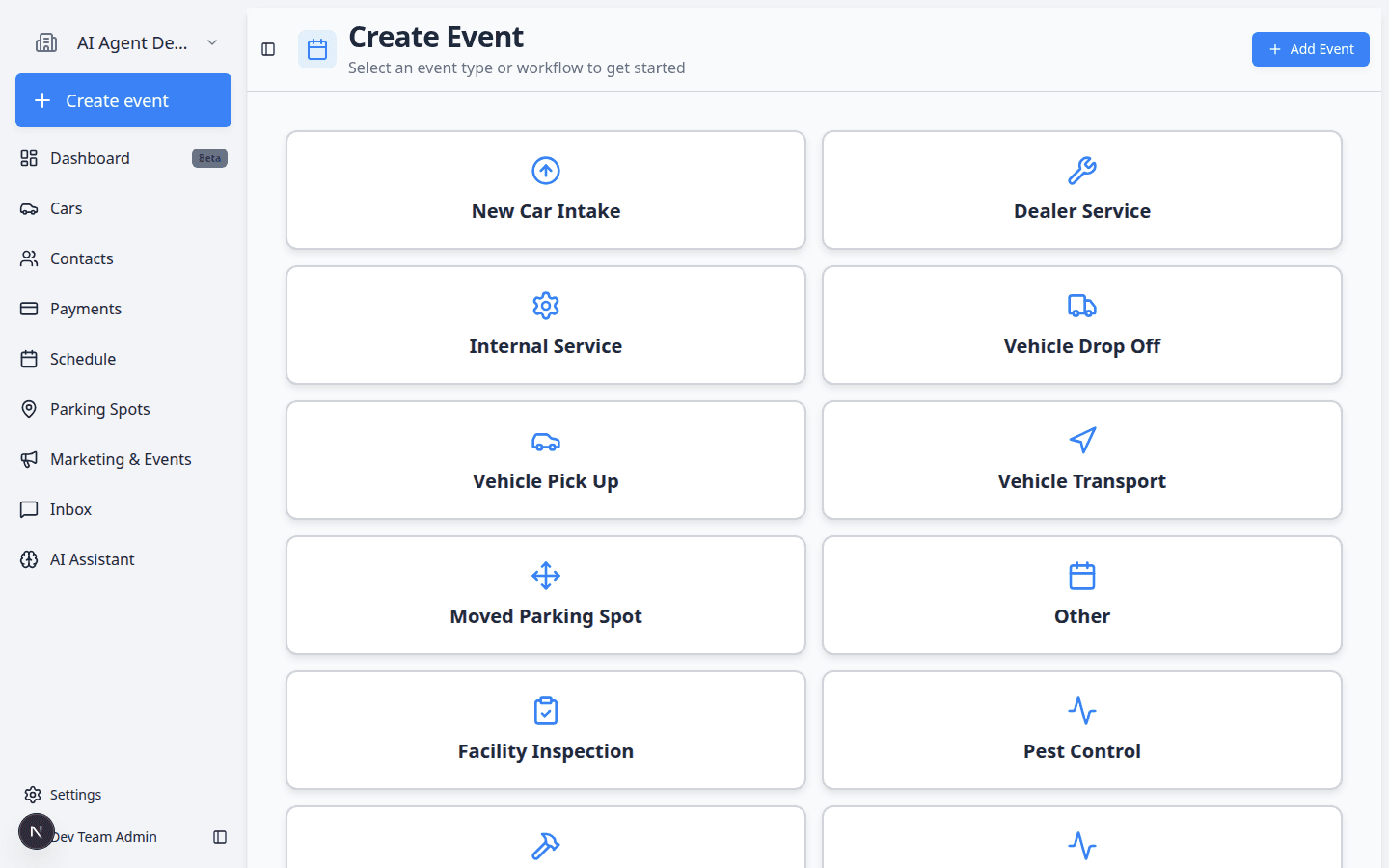Image resolution: width=1389 pixels, height=868 pixels.
Task: Go to the Cars section
Action: pos(123,208)
